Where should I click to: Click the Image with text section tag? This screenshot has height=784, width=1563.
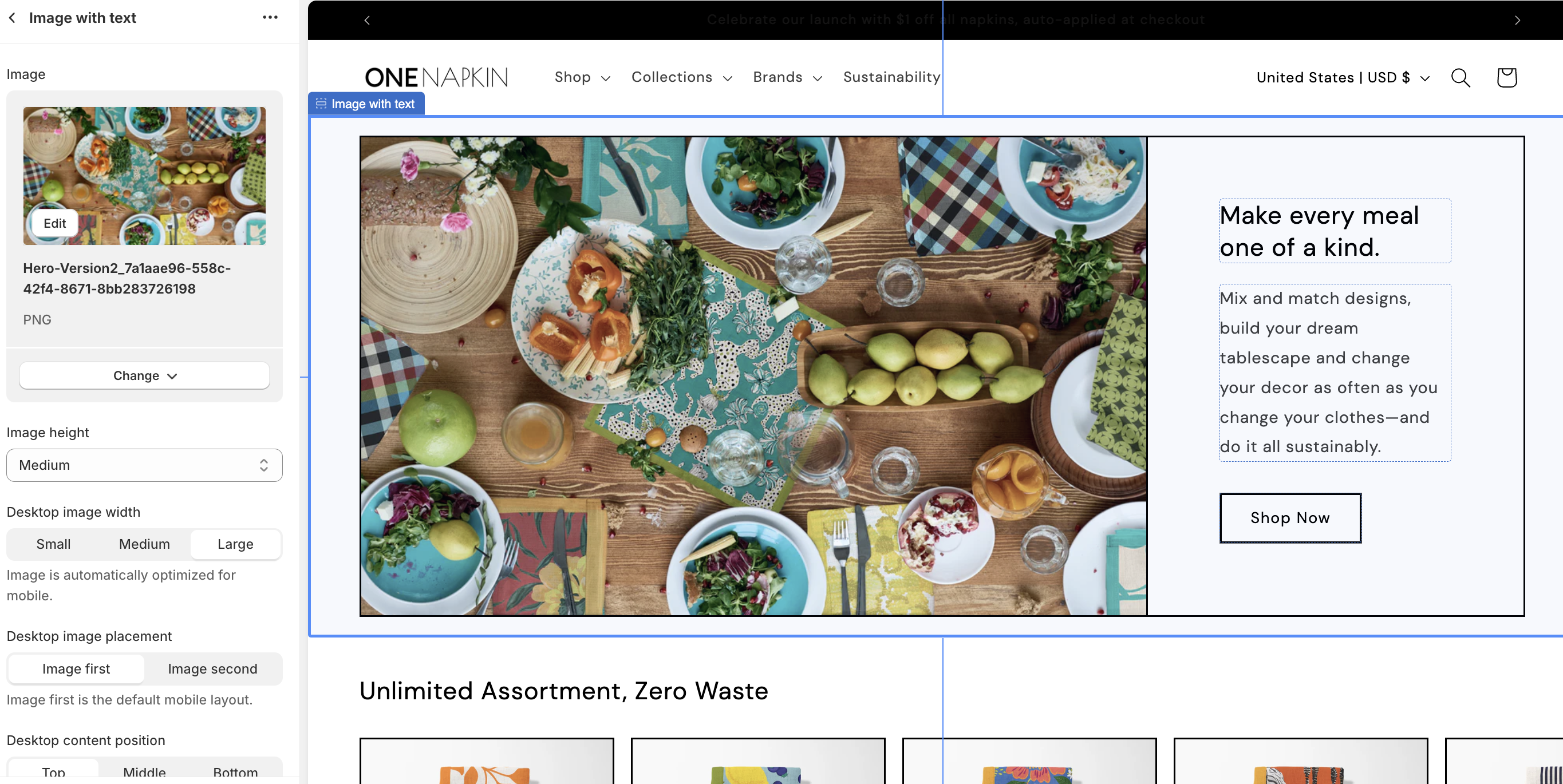(x=366, y=104)
